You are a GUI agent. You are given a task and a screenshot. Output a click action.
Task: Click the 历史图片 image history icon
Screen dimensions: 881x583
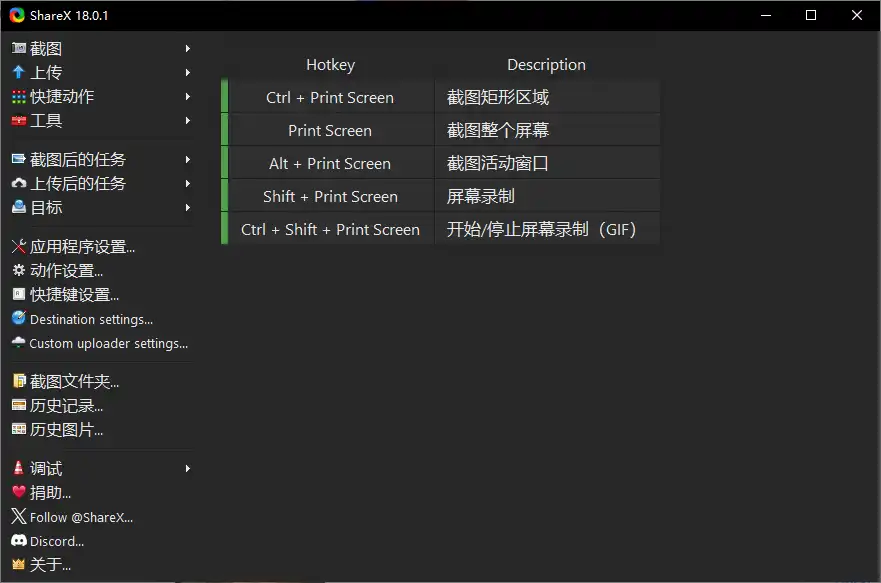[x=19, y=430]
